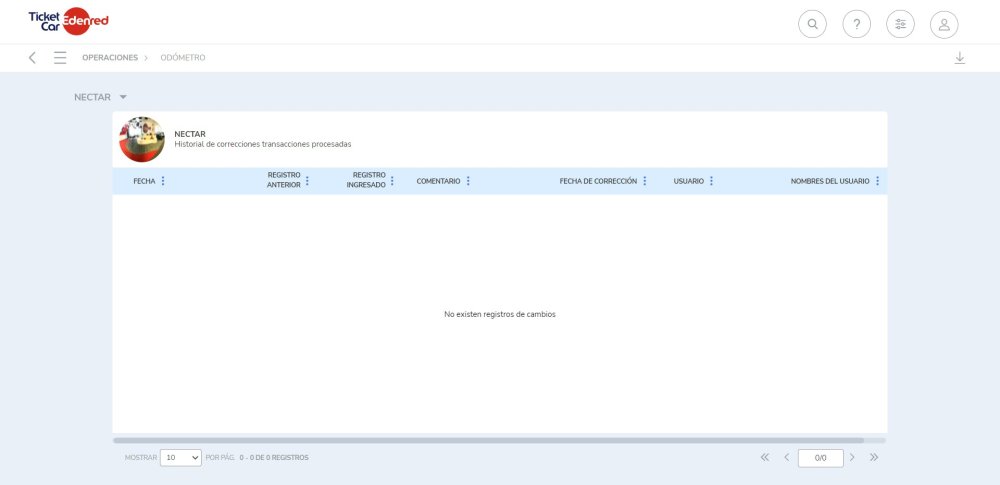This screenshot has height=485, width=1000.
Task: Click '0 - 0 DE 0 REGISTROS' text
Action: (x=274, y=458)
